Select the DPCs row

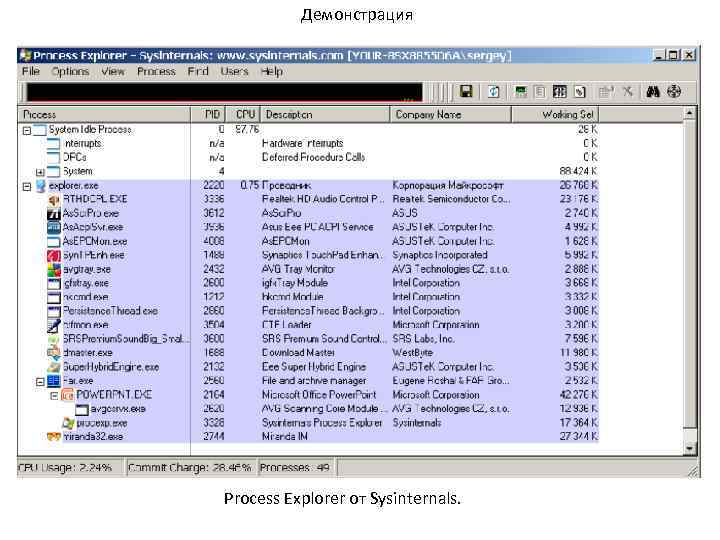click(x=308, y=158)
